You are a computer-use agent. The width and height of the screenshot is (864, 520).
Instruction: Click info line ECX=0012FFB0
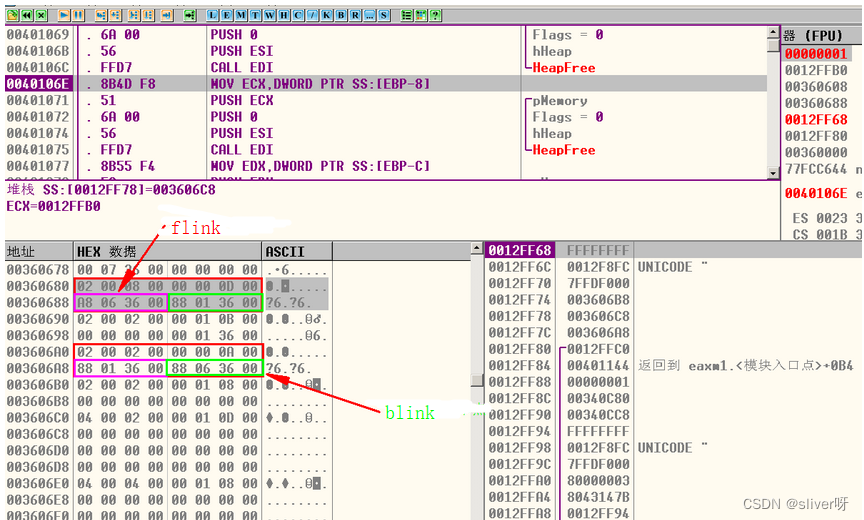53,206
